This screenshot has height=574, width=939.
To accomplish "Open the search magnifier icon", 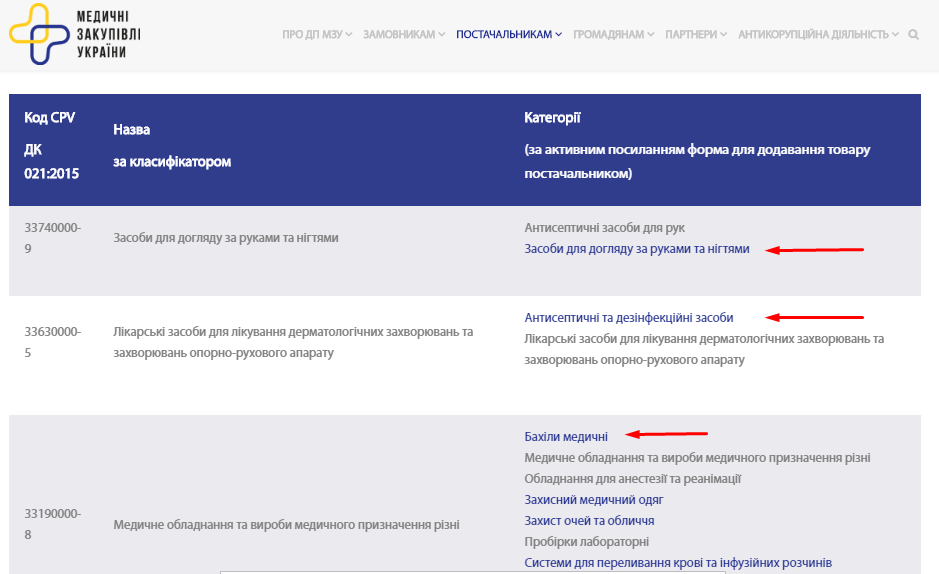I will pos(913,34).
